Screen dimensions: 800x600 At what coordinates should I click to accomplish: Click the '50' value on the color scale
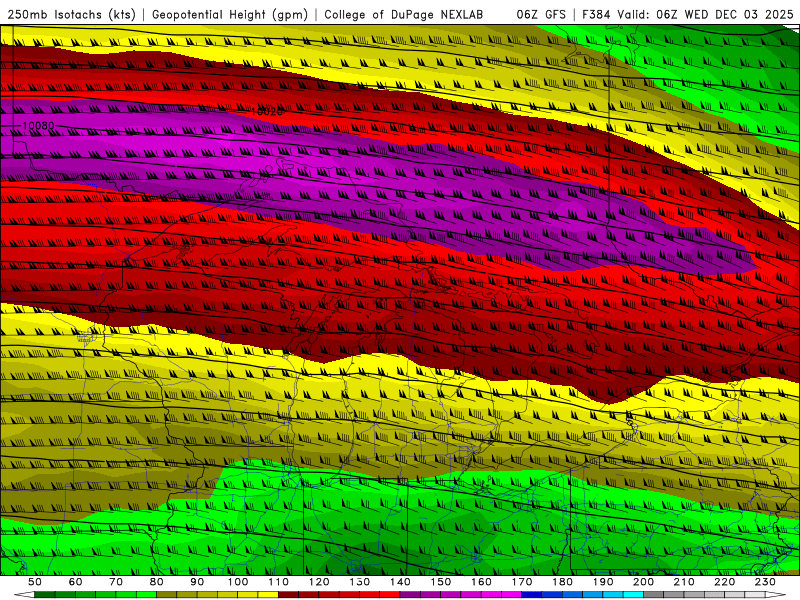click(x=34, y=582)
